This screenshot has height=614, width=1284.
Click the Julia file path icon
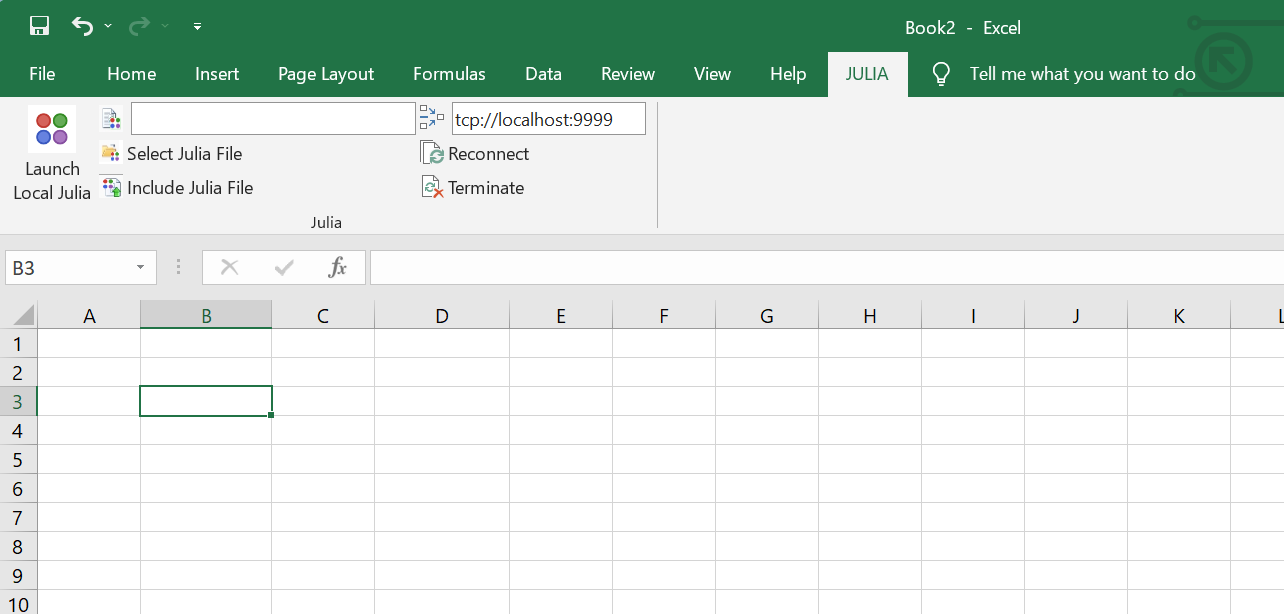click(112, 119)
